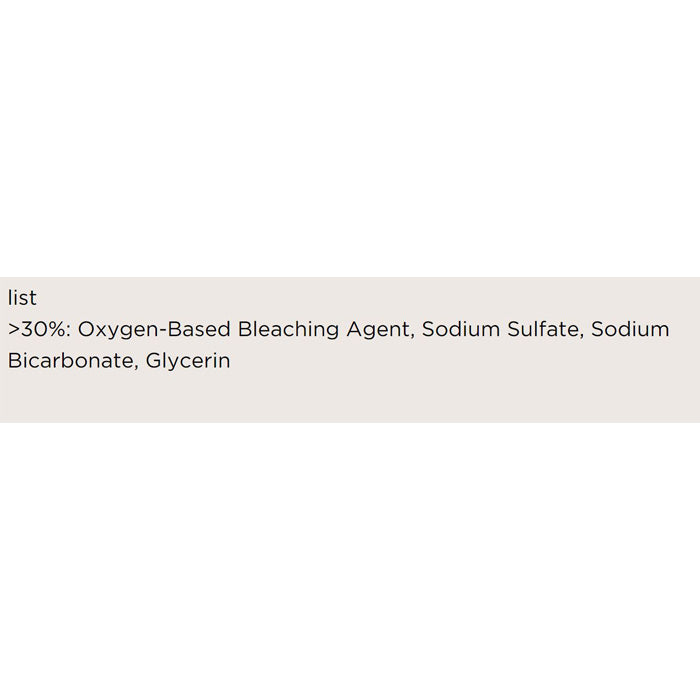Screen dimensions: 700x700
Task: Click "Sodium" at the end of the first ingredient line
Action: [630, 330]
